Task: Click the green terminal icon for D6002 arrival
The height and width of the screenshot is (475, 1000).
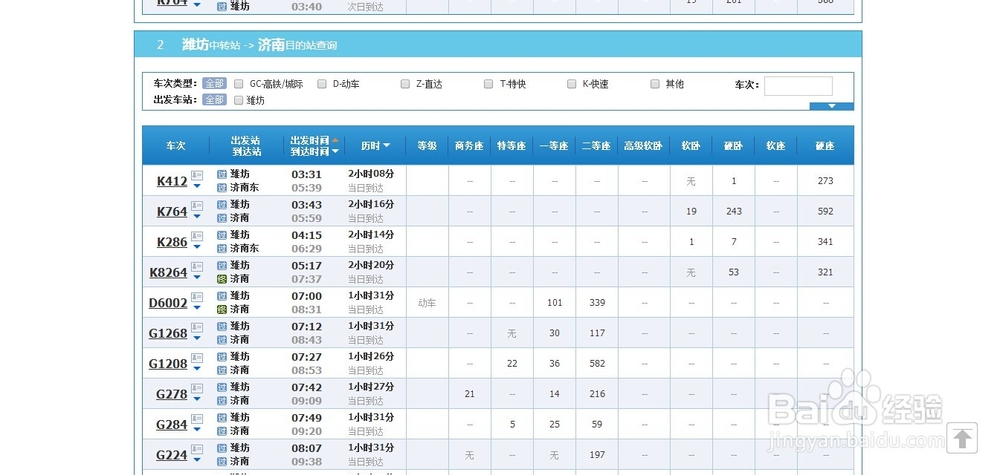Action: 222,310
